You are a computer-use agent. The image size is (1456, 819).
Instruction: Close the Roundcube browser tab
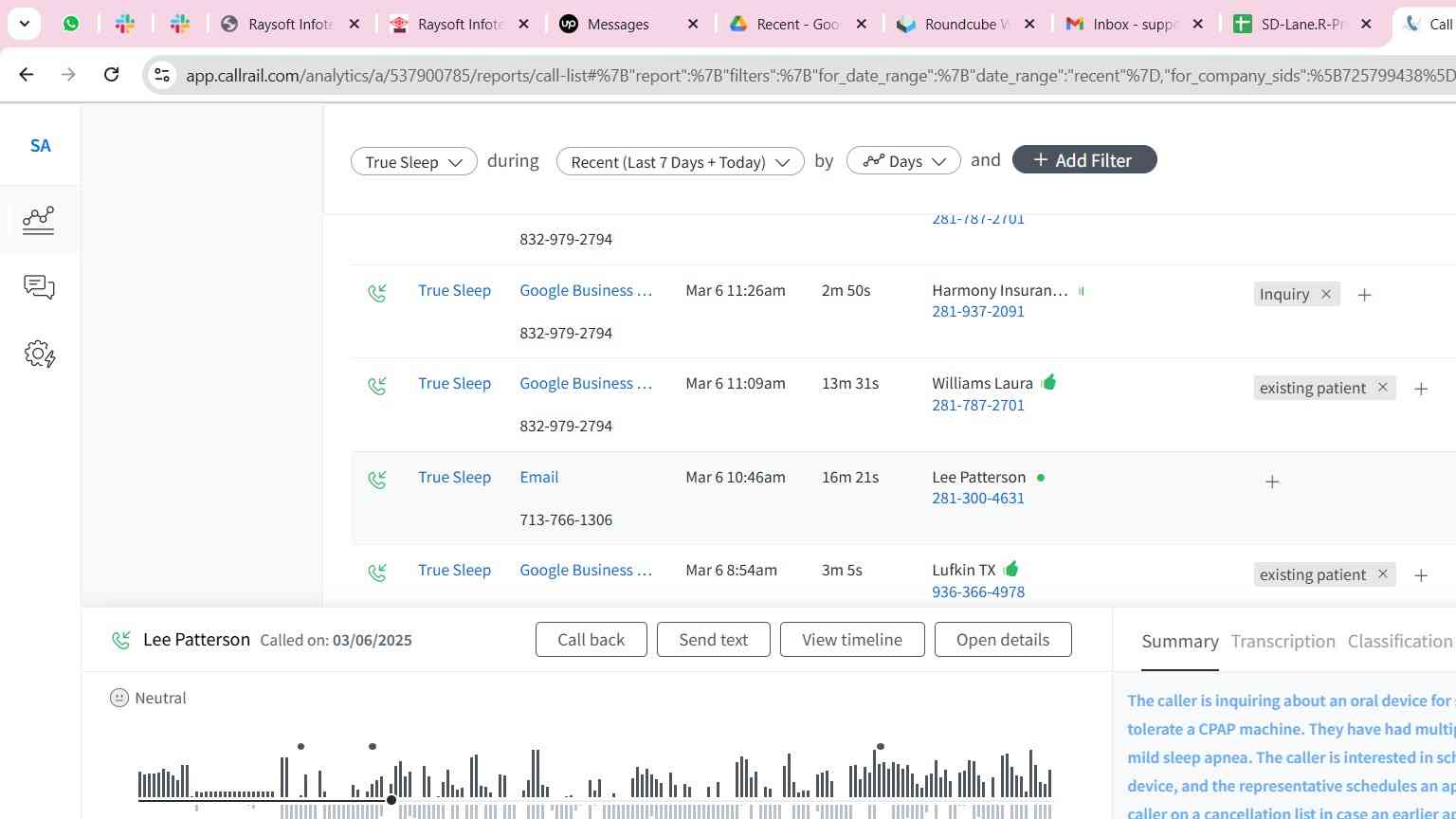[x=1029, y=24]
